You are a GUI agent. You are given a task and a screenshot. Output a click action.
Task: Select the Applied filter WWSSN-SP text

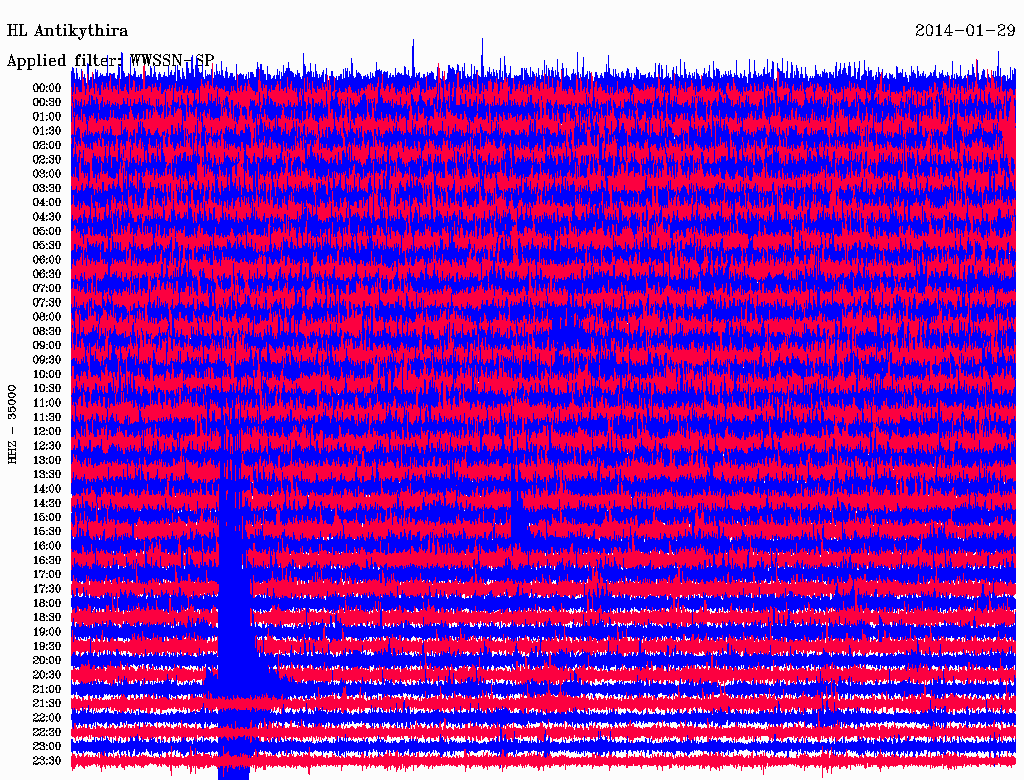pyautogui.click(x=110, y=60)
